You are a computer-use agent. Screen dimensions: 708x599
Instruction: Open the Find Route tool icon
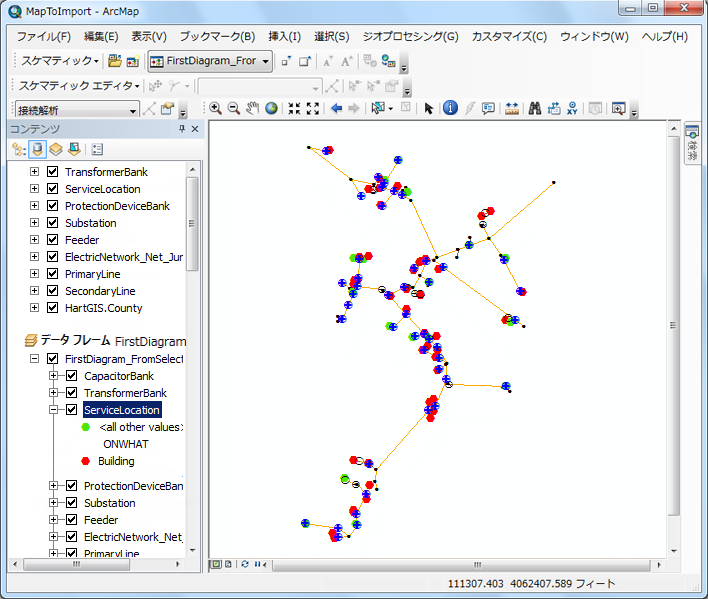pyautogui.click(x=554, y=108)
